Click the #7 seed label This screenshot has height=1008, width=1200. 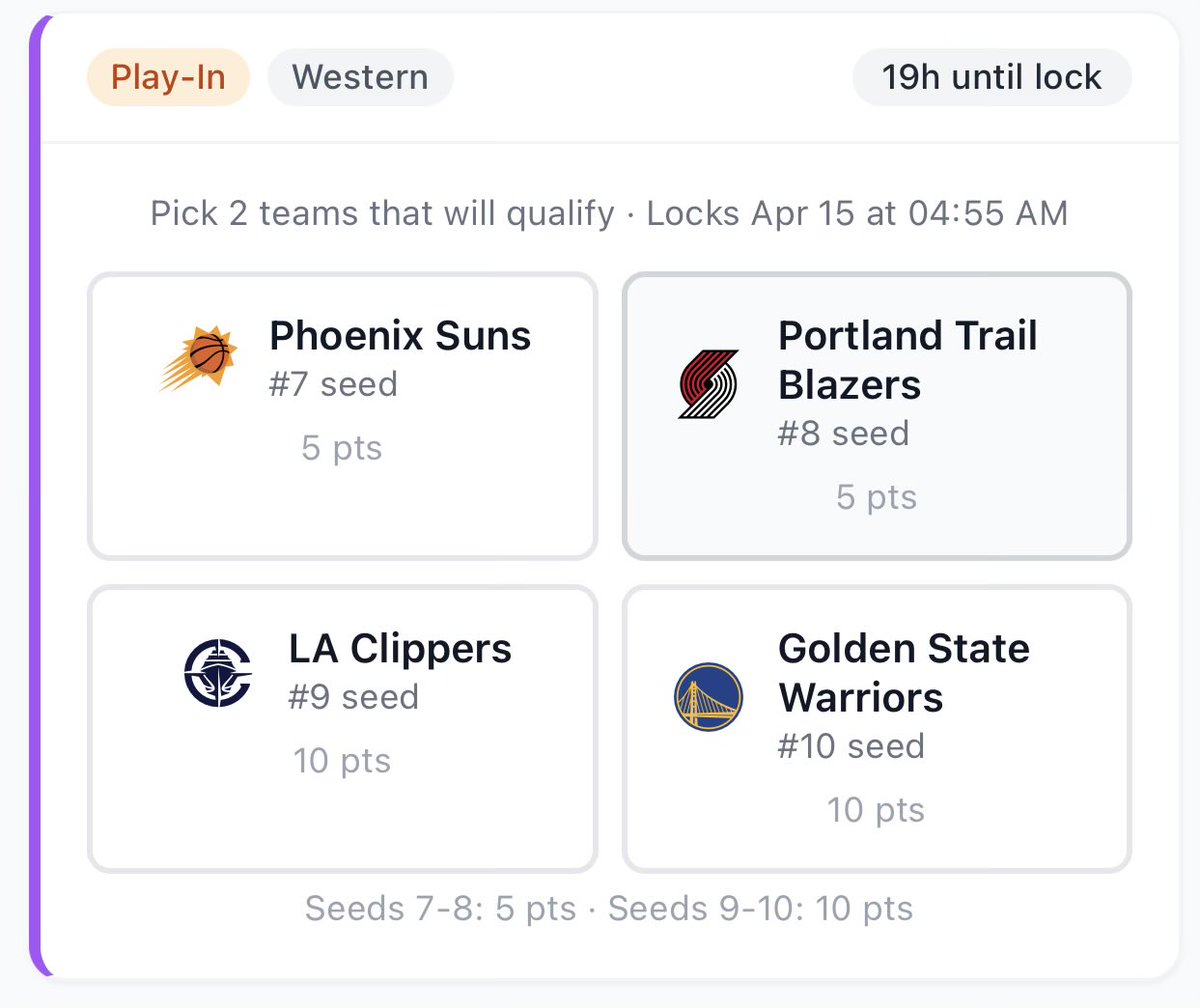coord(333,384)
